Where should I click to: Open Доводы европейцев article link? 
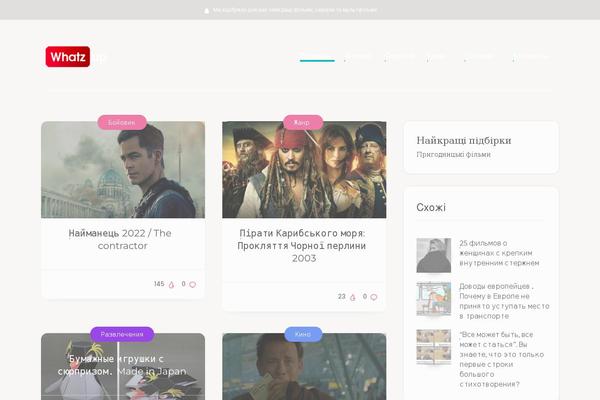(x=504, y=301)
